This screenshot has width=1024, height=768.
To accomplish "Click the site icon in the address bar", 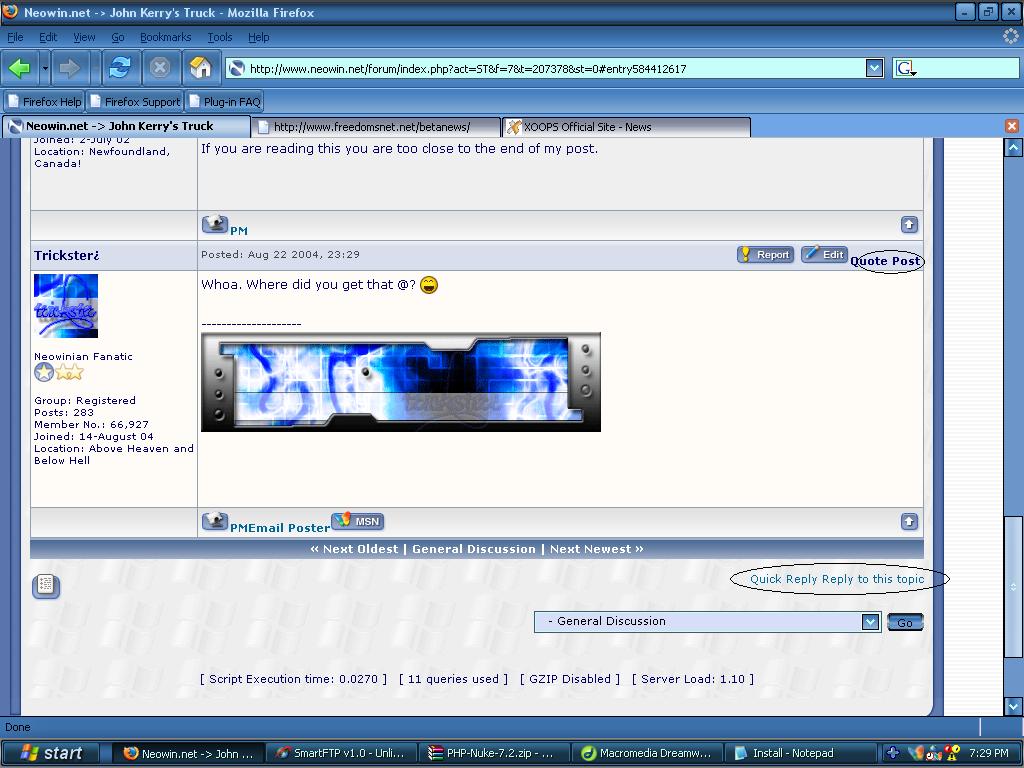I will coord(237,69).
